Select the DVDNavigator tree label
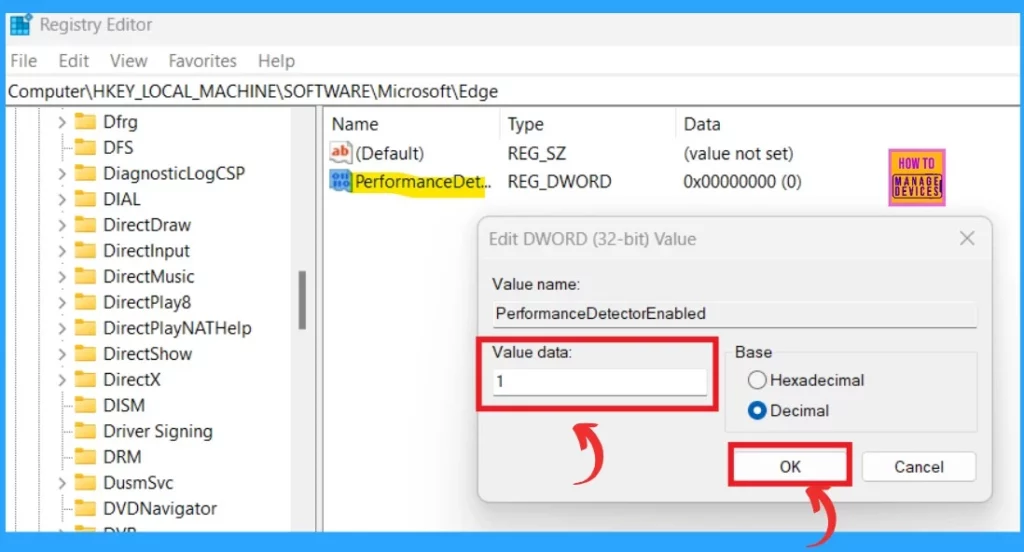1024x552 pixels. 160,508
